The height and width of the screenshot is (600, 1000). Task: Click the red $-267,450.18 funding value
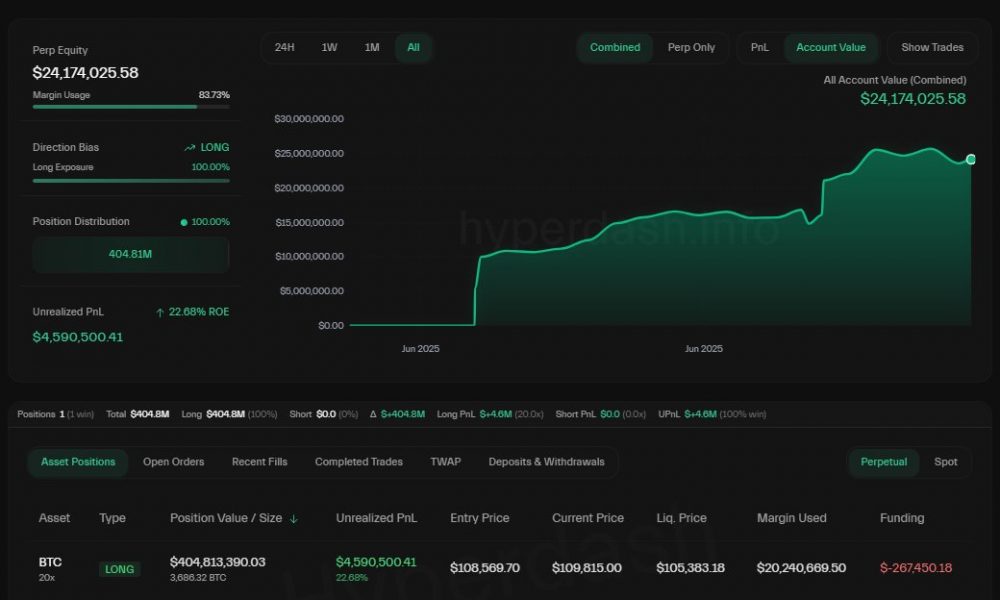[916, 567]
